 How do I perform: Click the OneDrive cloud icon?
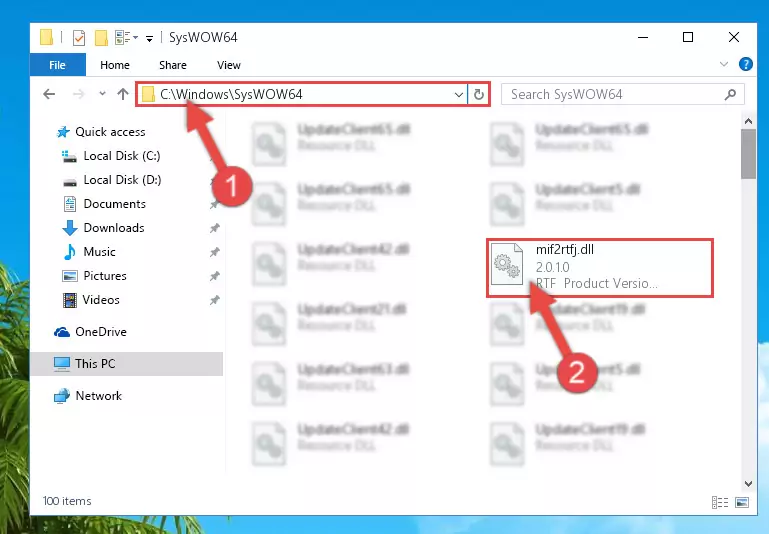coord(62,332)
